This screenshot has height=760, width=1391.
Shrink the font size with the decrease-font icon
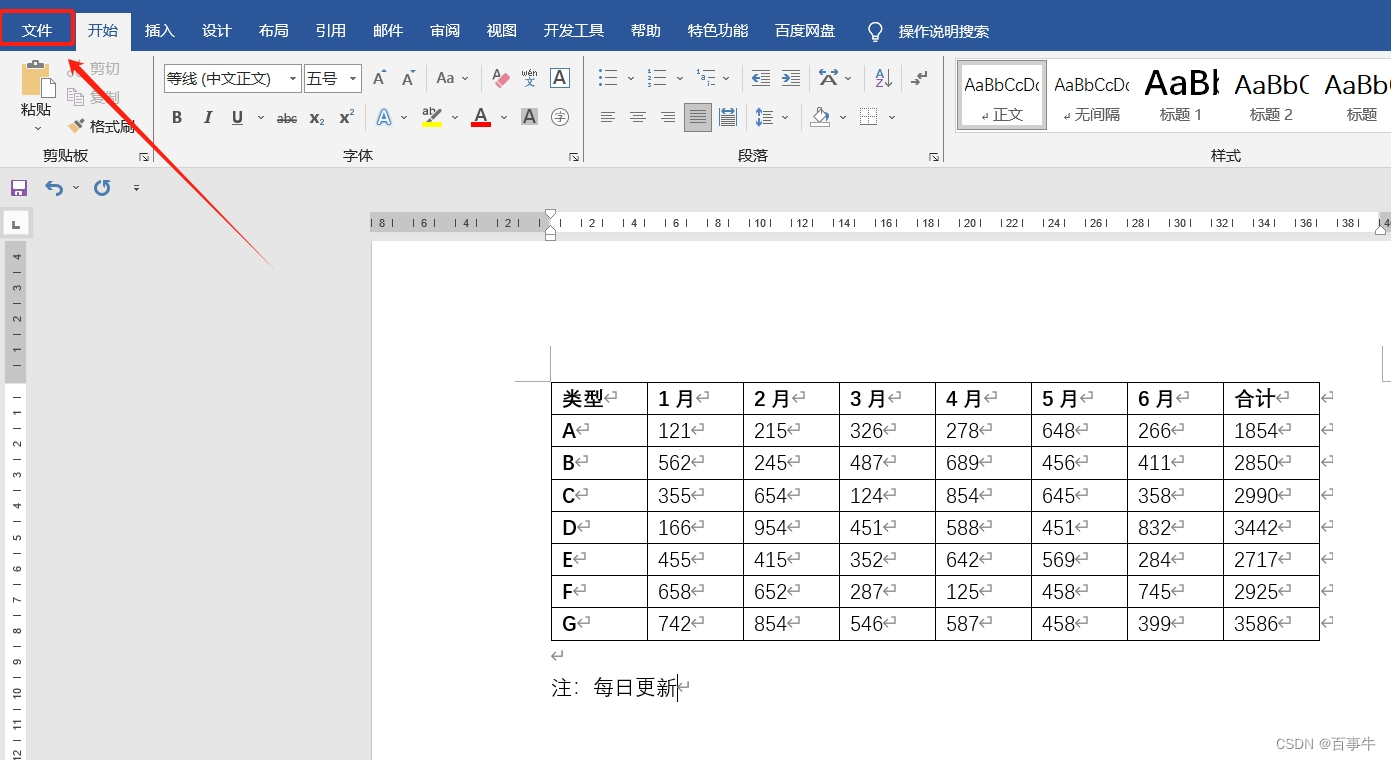click(x=408, y=78)
